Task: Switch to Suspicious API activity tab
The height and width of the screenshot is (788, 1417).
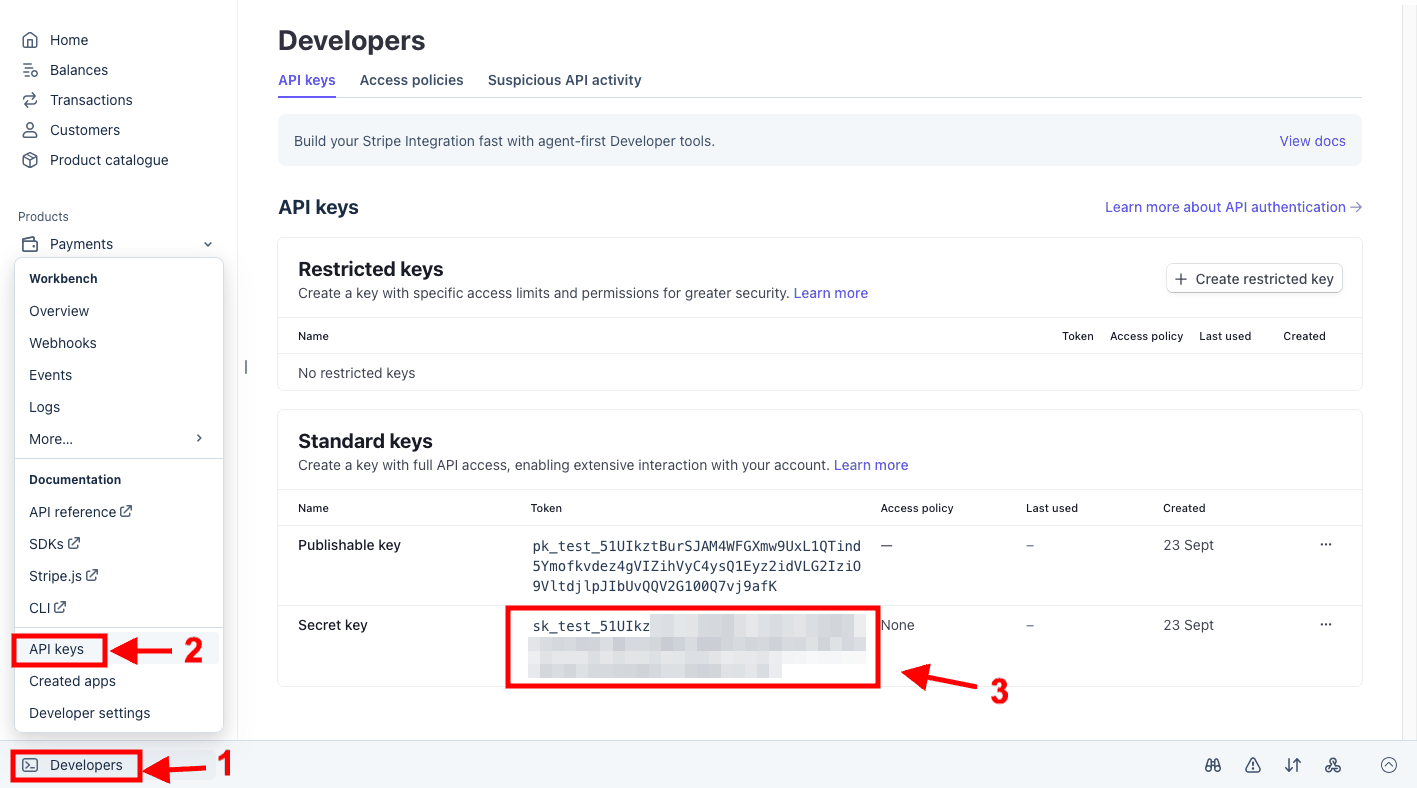Action: point(565,80)
